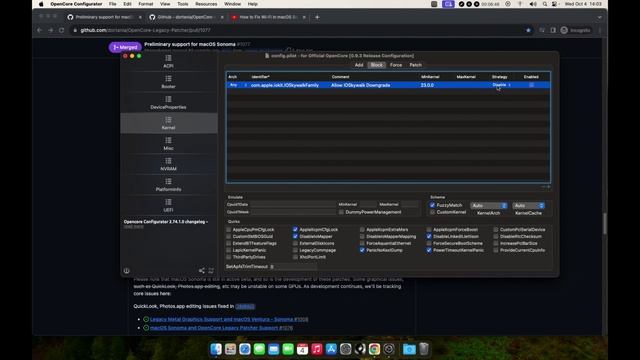Open the KernelCache Auto dropdown
640x360 pixels.
(529, 205)
